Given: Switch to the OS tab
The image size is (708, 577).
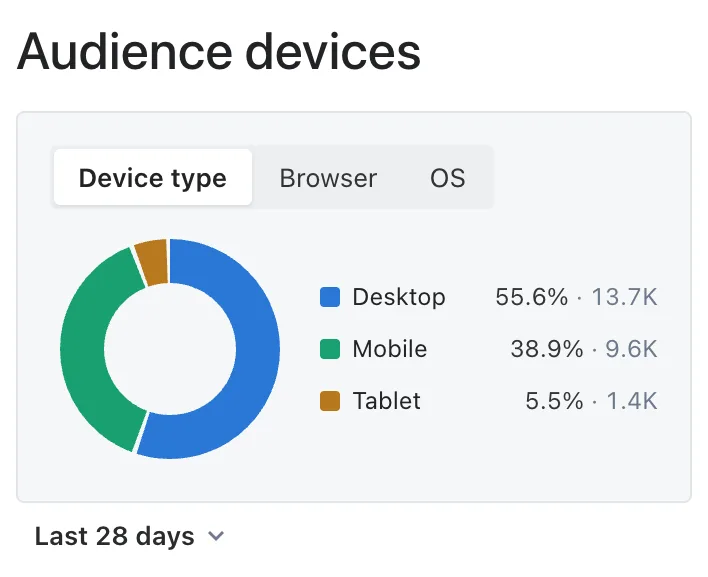Looking at the screenshot, I should [447, 178].
